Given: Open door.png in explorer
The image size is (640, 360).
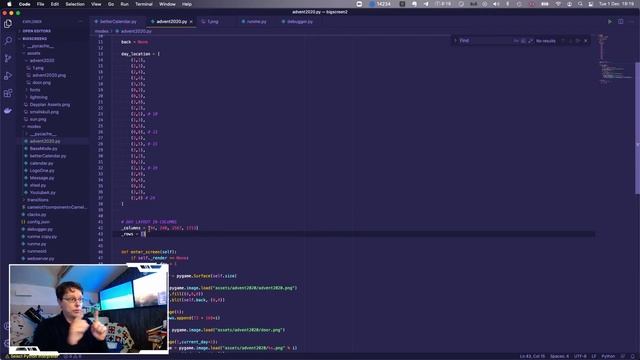Looking at the screenshot, I should [x=42, y=82].
